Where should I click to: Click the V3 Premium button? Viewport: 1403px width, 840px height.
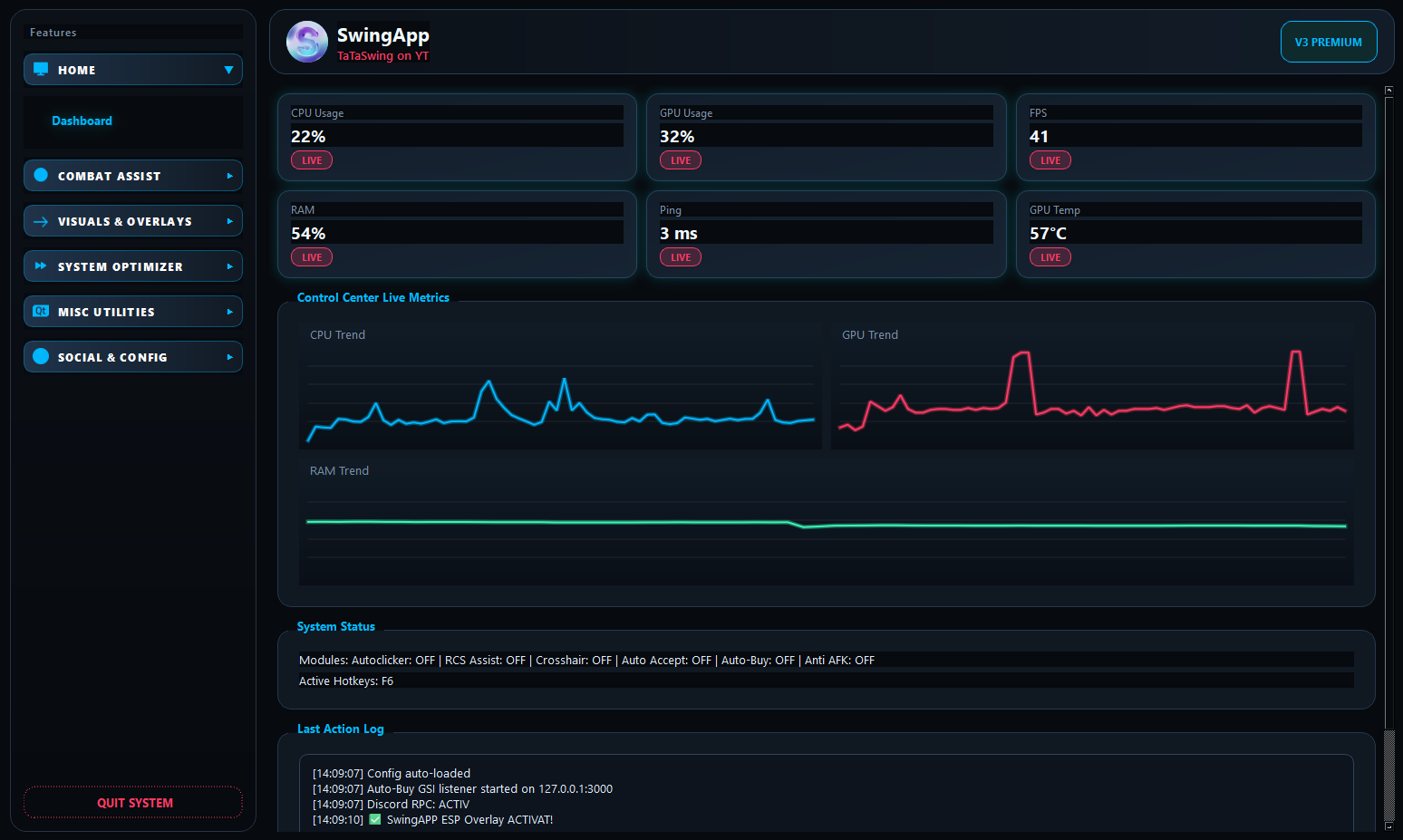click(1329, 43)
